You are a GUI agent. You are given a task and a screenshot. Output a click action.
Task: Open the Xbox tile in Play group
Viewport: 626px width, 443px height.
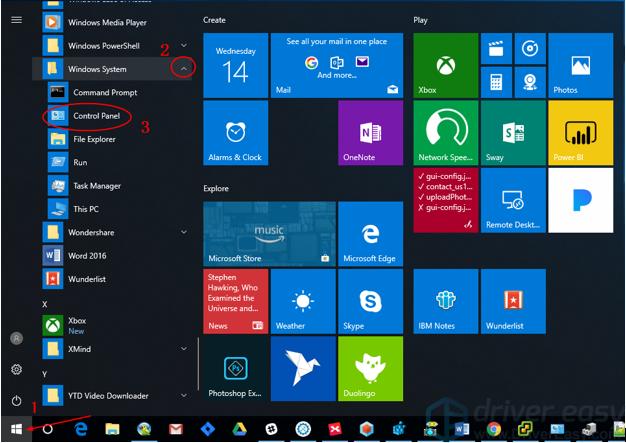point(445,64)
